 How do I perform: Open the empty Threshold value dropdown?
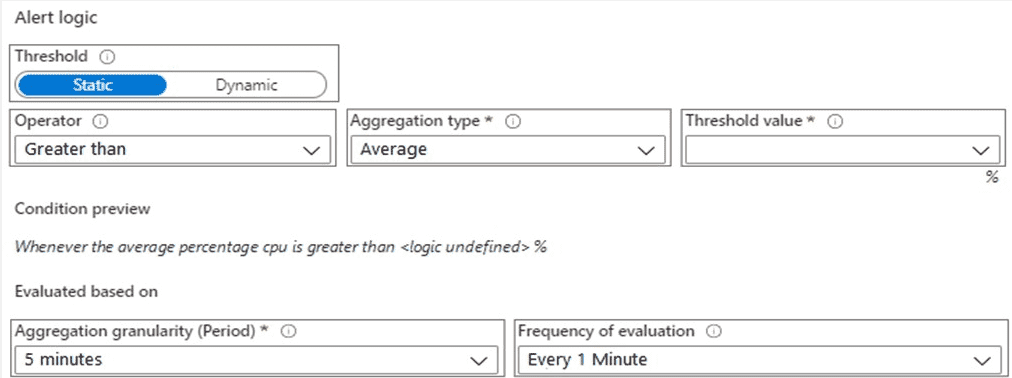[842, 149]
